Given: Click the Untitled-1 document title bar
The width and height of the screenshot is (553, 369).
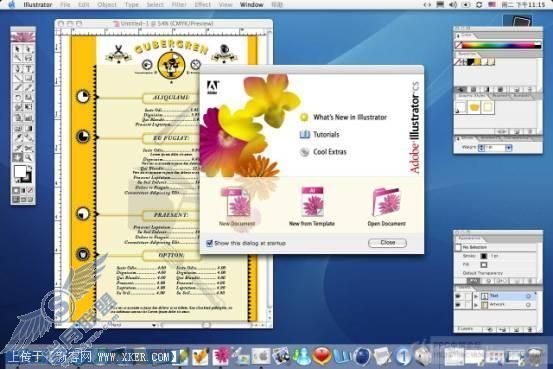Looking at the screenshot, I should coord(164,23).
